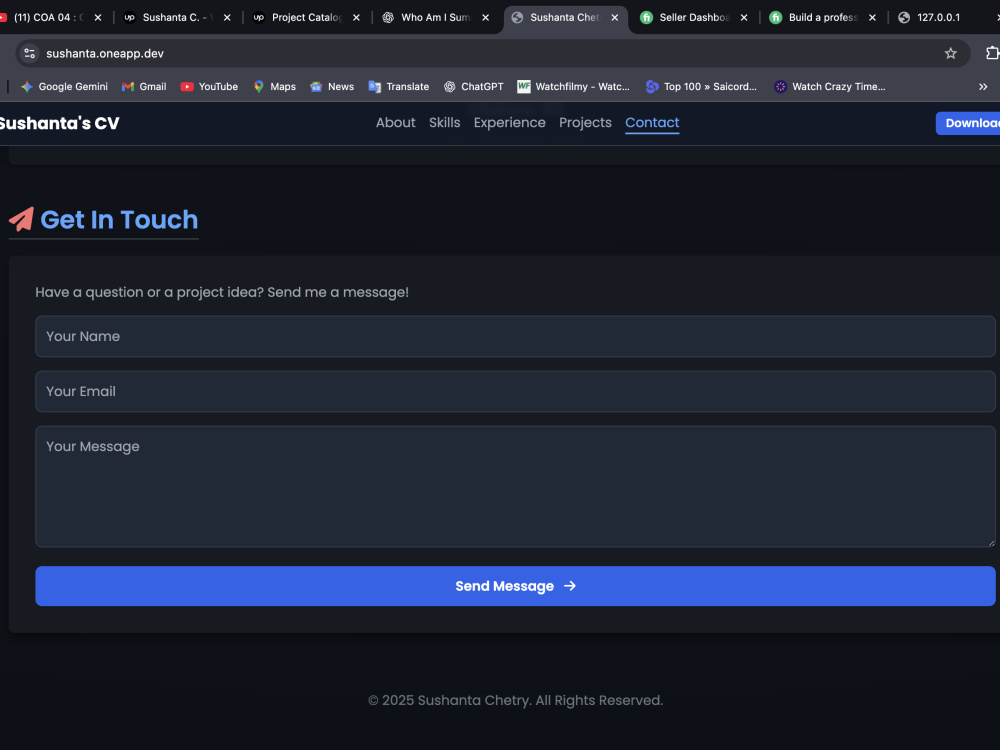Image resolution: width=1000 pixels, height=750 pixels.
Task: Open the Google Gemini bookmark
Action: (x=64, y=87)
